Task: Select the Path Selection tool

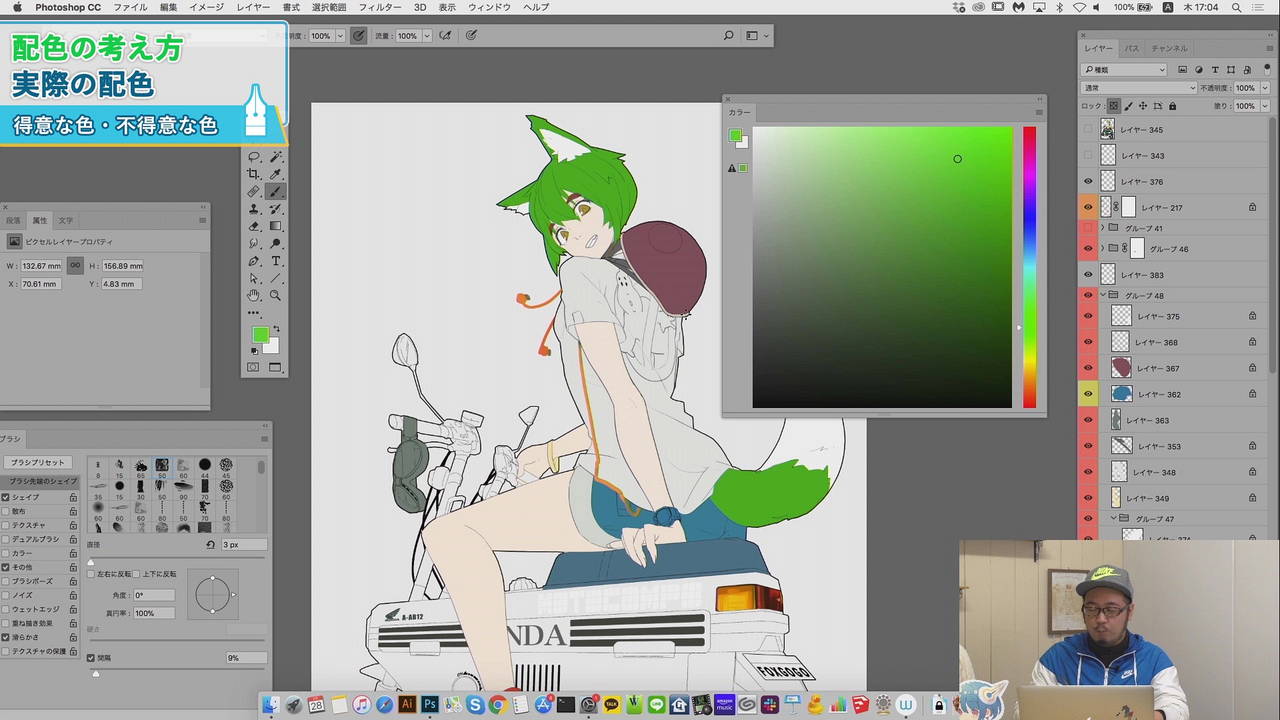Action: [x=254, y=278]
